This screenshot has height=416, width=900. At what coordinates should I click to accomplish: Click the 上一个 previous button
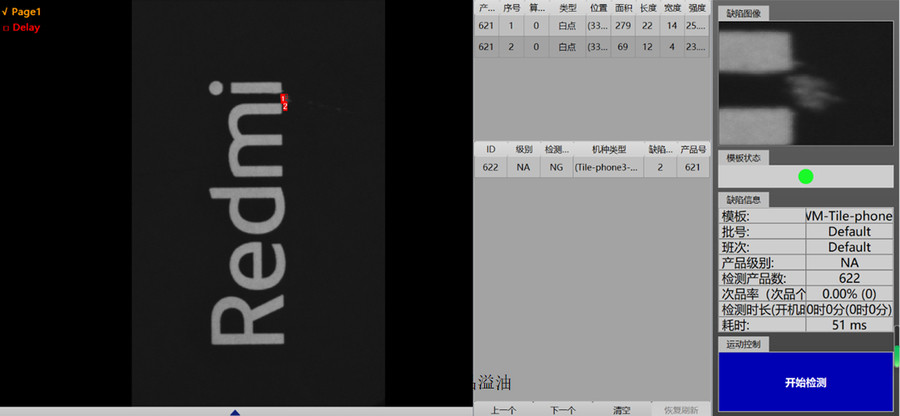pos(503,410)
